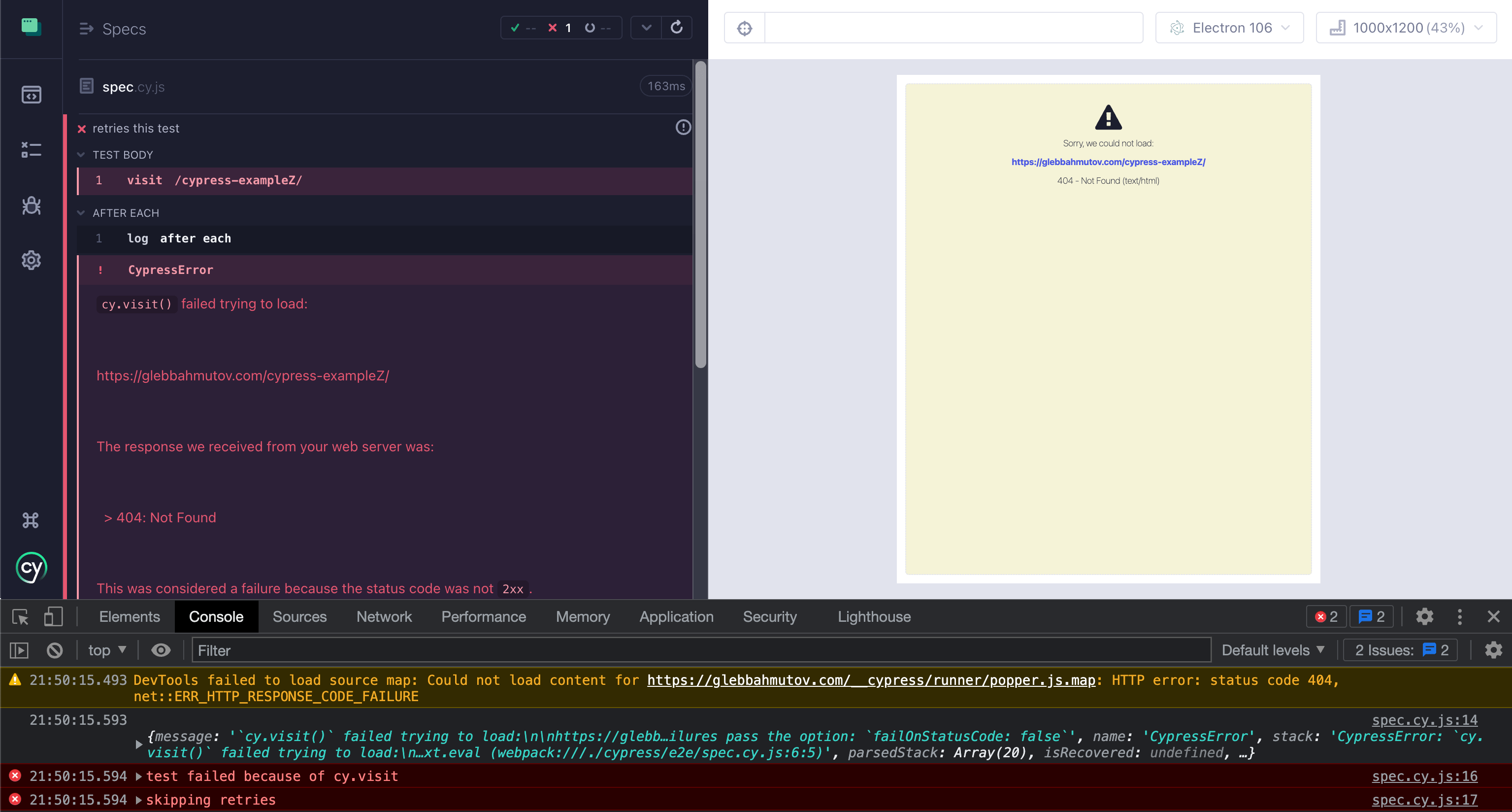Open source link spec.cy.js:16

tap(1424, 776)
